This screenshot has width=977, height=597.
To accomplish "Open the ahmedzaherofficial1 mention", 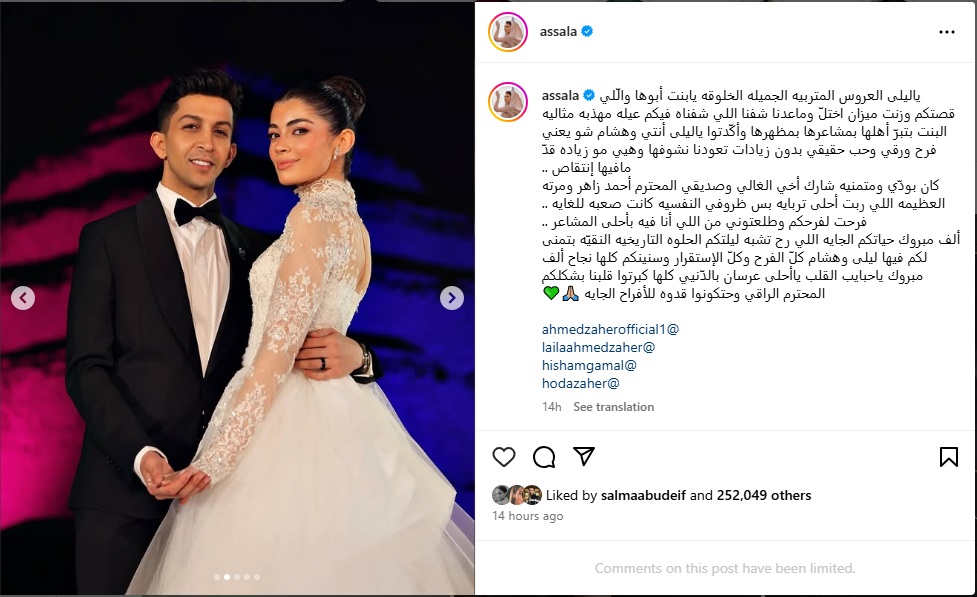I will coord(610,329).
